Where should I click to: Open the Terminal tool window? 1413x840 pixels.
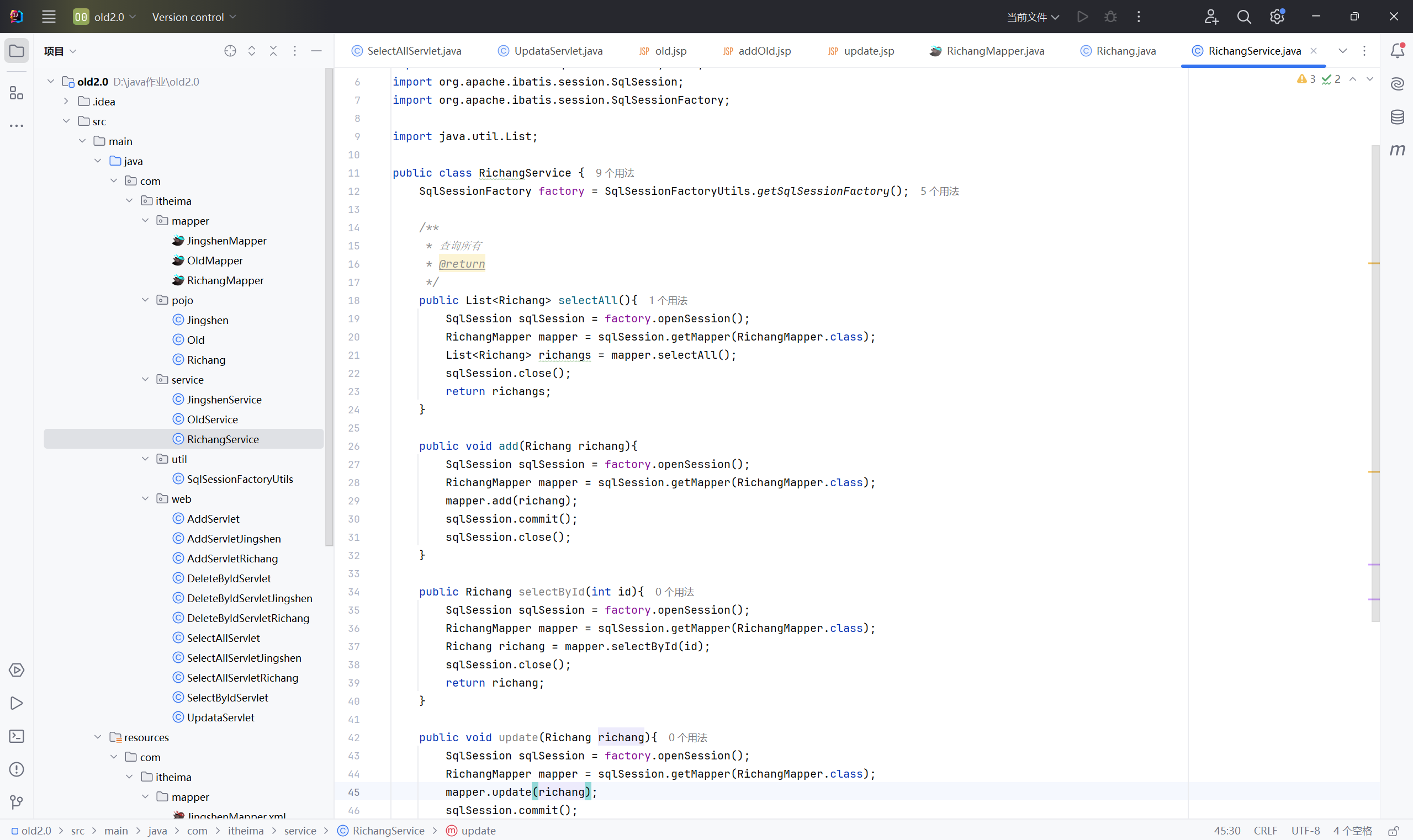tap(17, 736)
